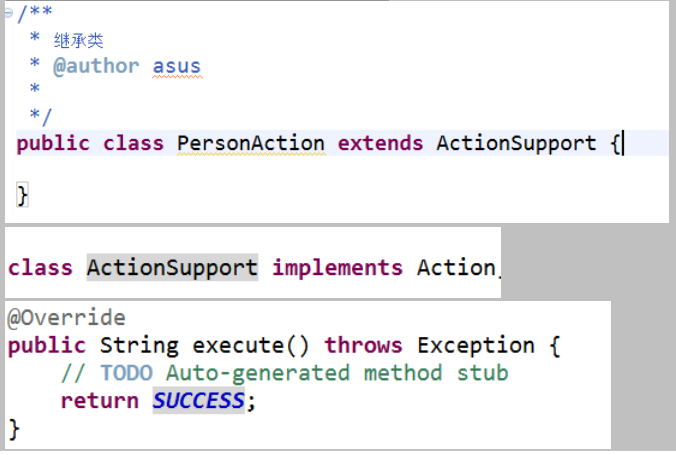676x455 pixels.
Task: Click the return keyword
Action: click(x=99, y=401)
